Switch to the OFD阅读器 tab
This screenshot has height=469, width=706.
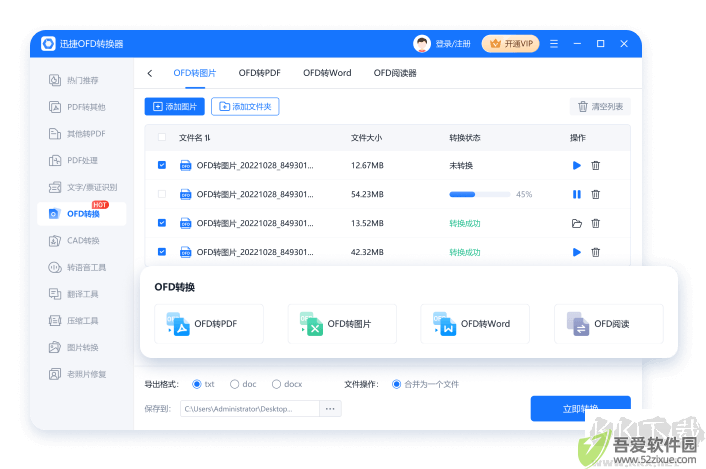pyautogui.click(x=395, y=73)
